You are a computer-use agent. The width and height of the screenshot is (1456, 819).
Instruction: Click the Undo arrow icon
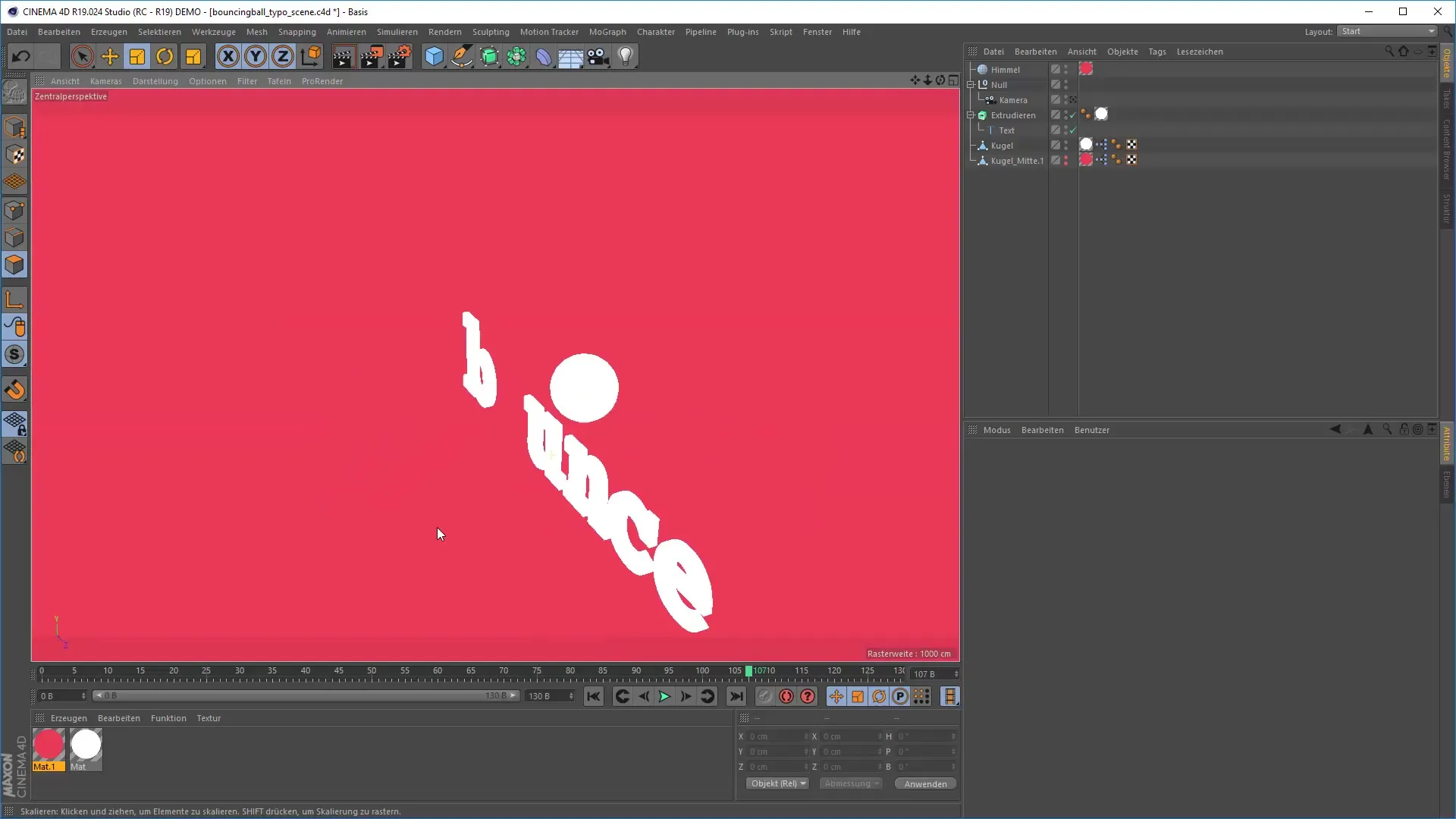(20, 56)
